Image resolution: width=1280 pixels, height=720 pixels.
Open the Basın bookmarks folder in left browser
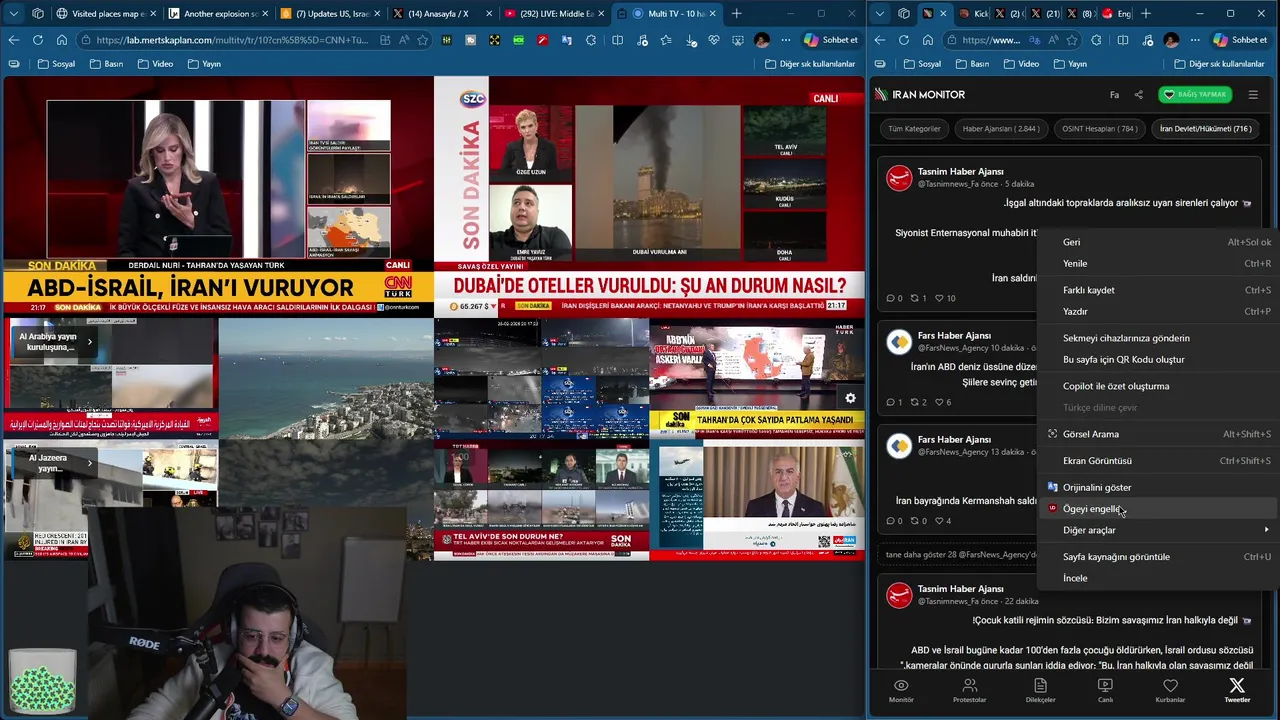coord(106,64)
